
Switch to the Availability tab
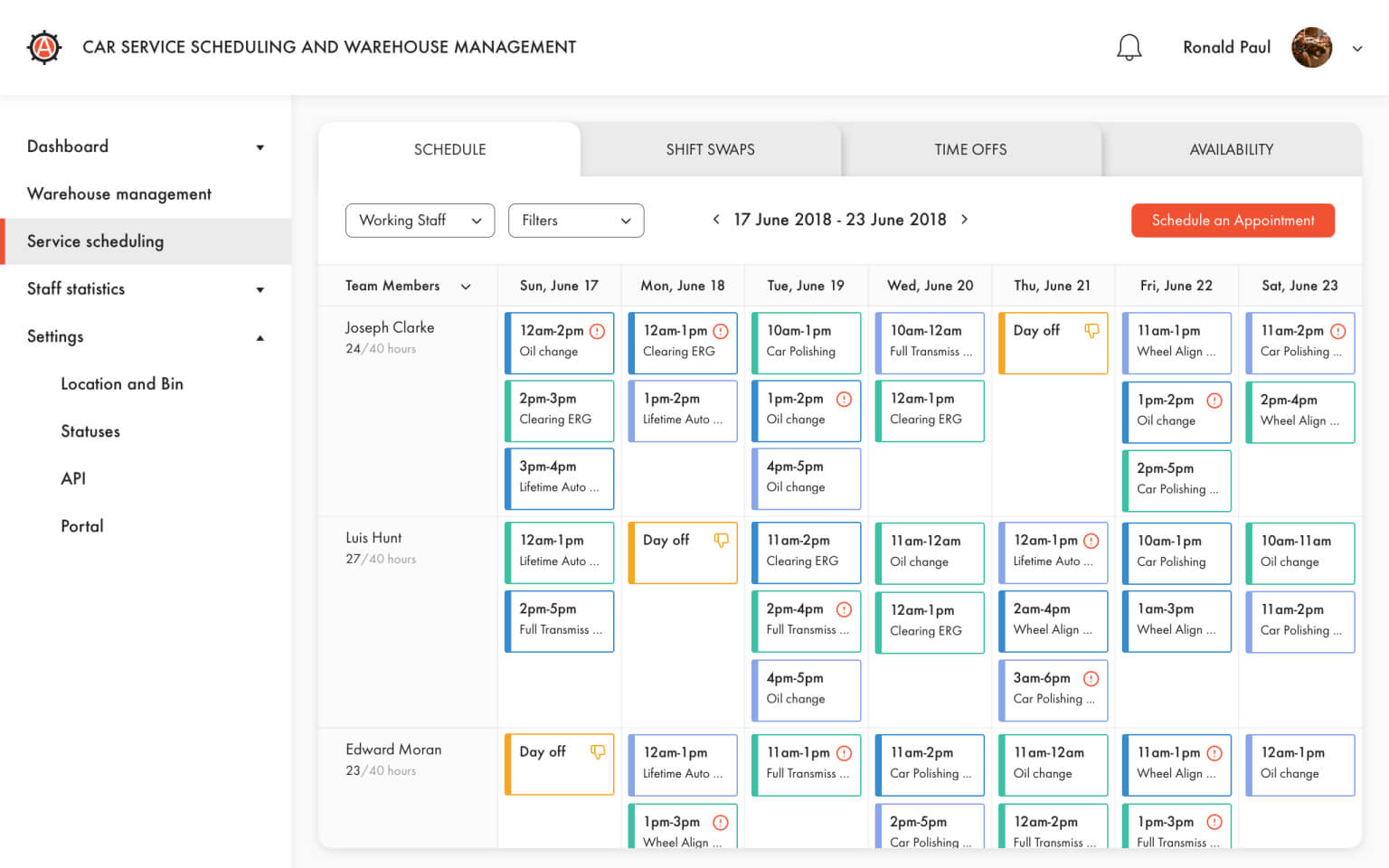(1231, 150)
